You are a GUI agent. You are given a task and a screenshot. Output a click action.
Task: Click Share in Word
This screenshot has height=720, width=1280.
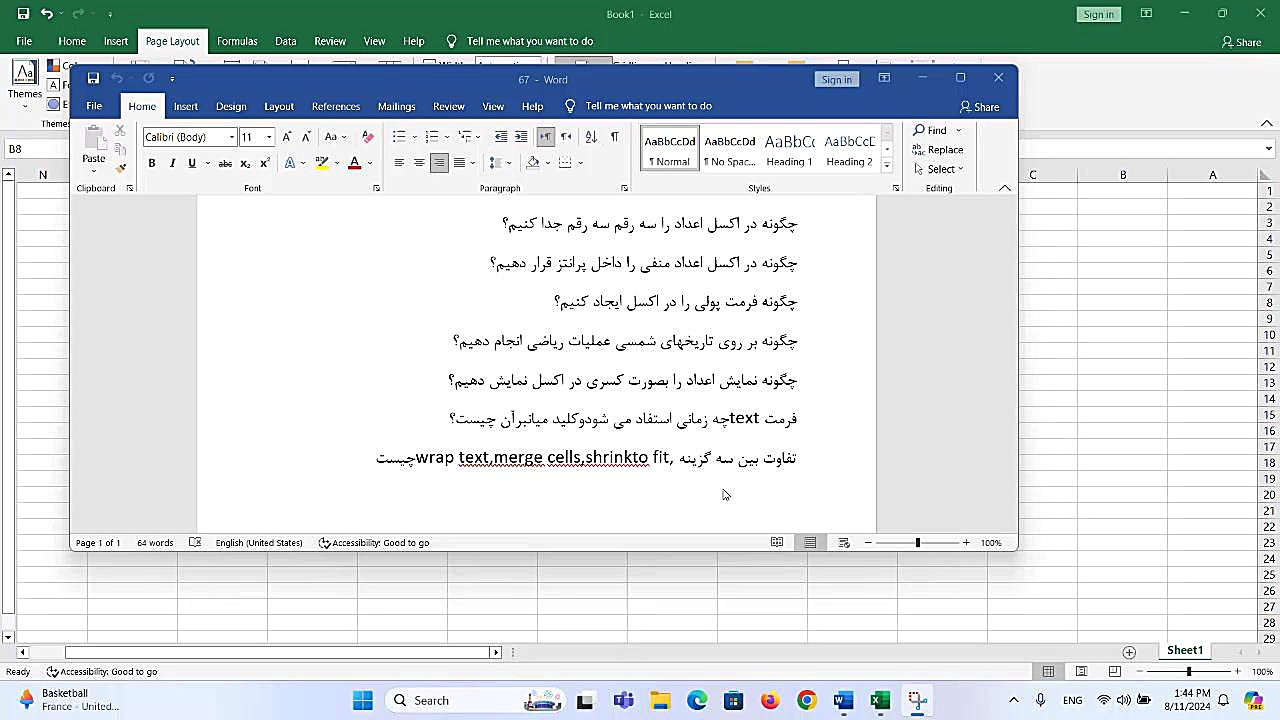pyautogui.click(x=979, y=106)
